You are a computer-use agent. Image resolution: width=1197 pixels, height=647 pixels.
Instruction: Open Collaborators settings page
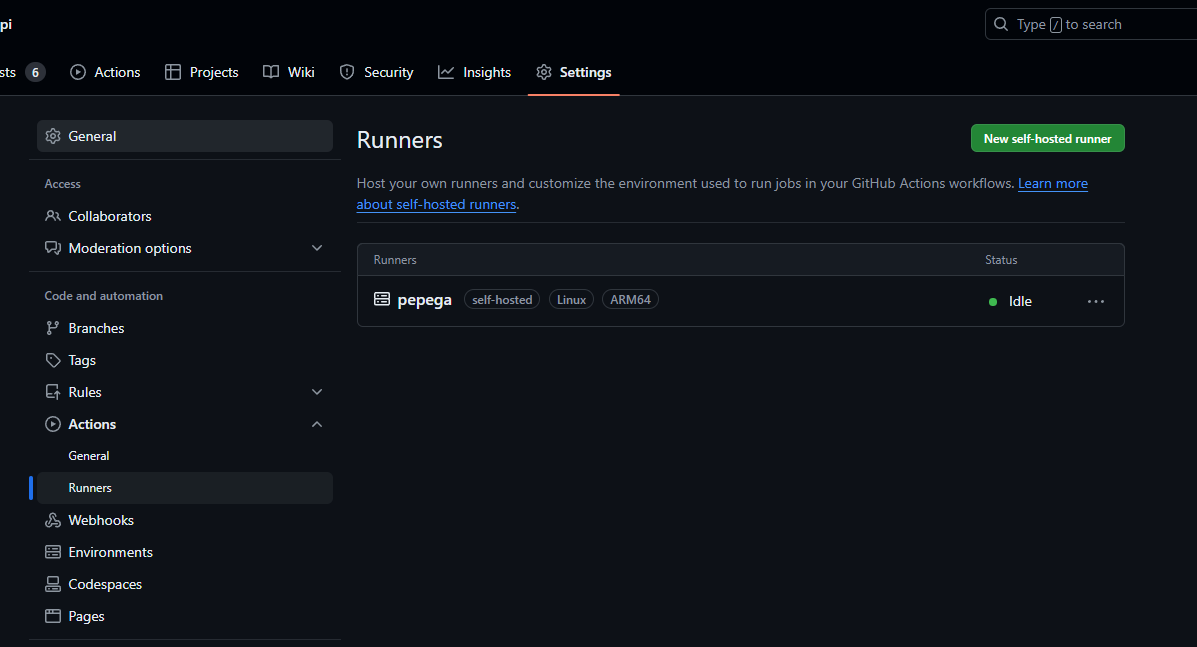pos(185,216)
